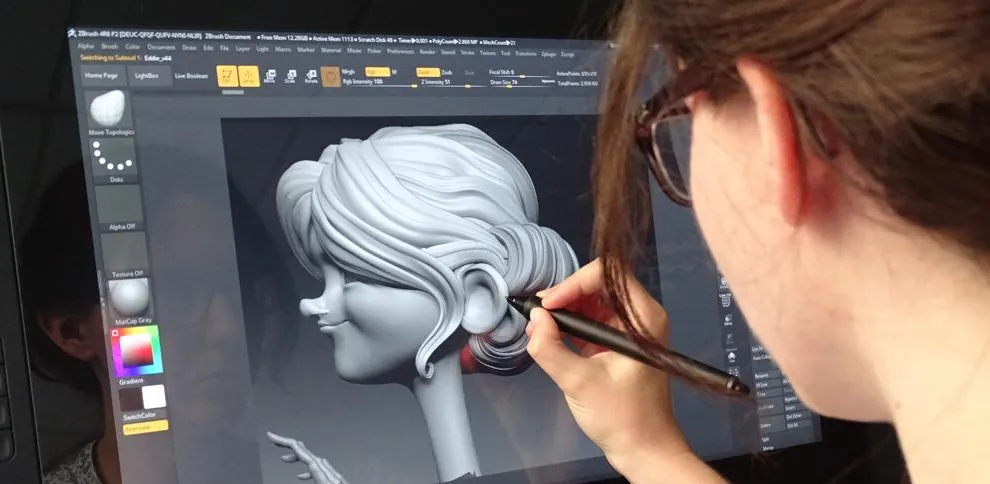Toggle the M material mode

[x=394, y=71]
